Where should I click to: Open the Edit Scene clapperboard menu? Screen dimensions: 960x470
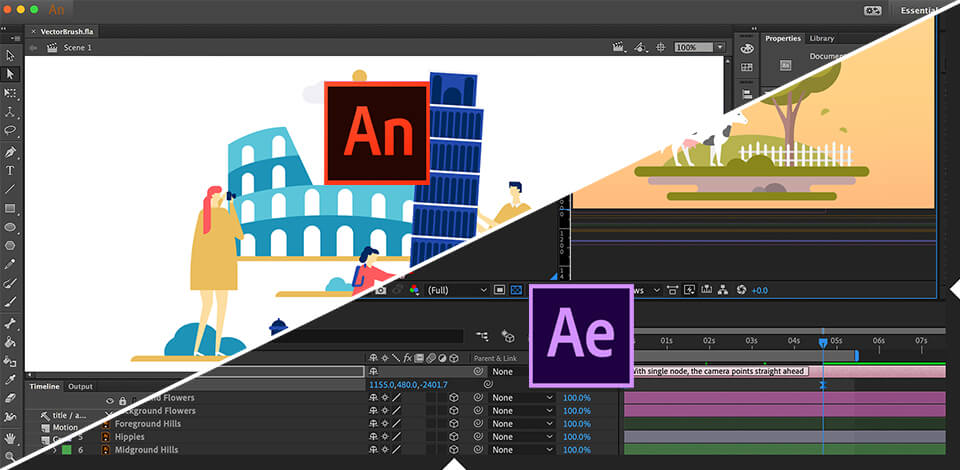[619, 47]
